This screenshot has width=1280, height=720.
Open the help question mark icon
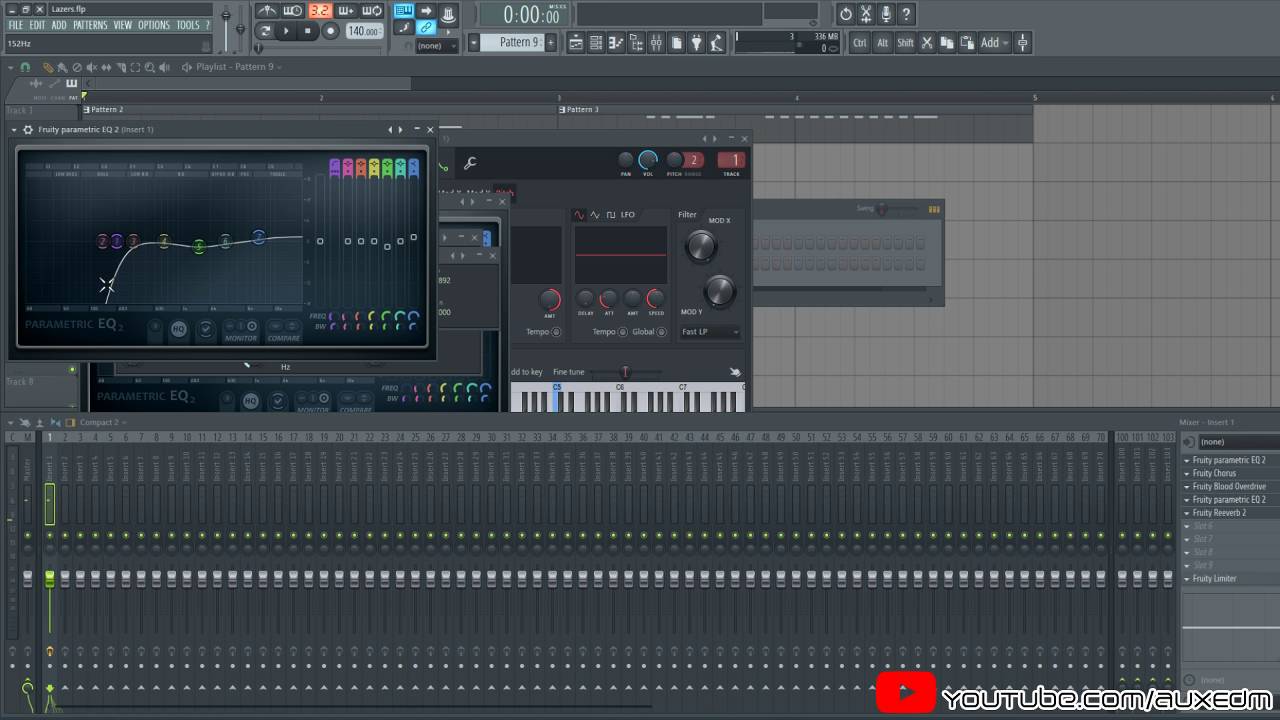(x=906, y=14)
